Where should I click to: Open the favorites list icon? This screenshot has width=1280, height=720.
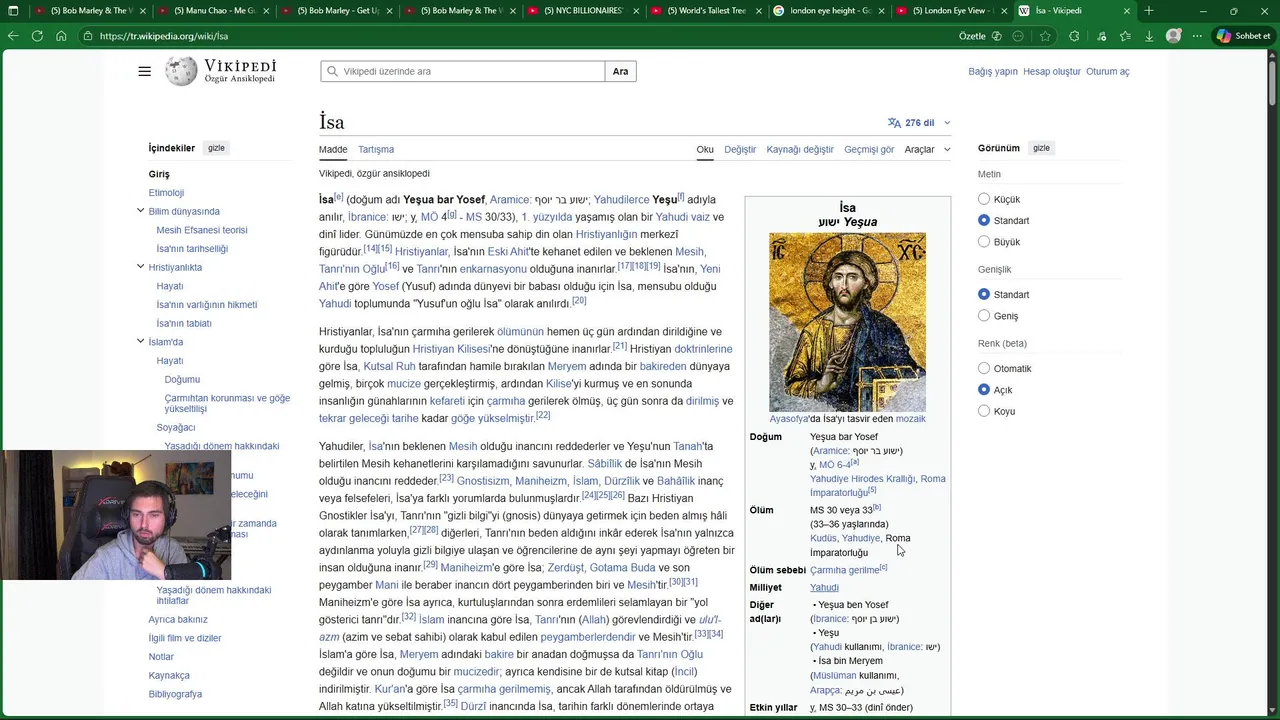[x=1125, y=36]
